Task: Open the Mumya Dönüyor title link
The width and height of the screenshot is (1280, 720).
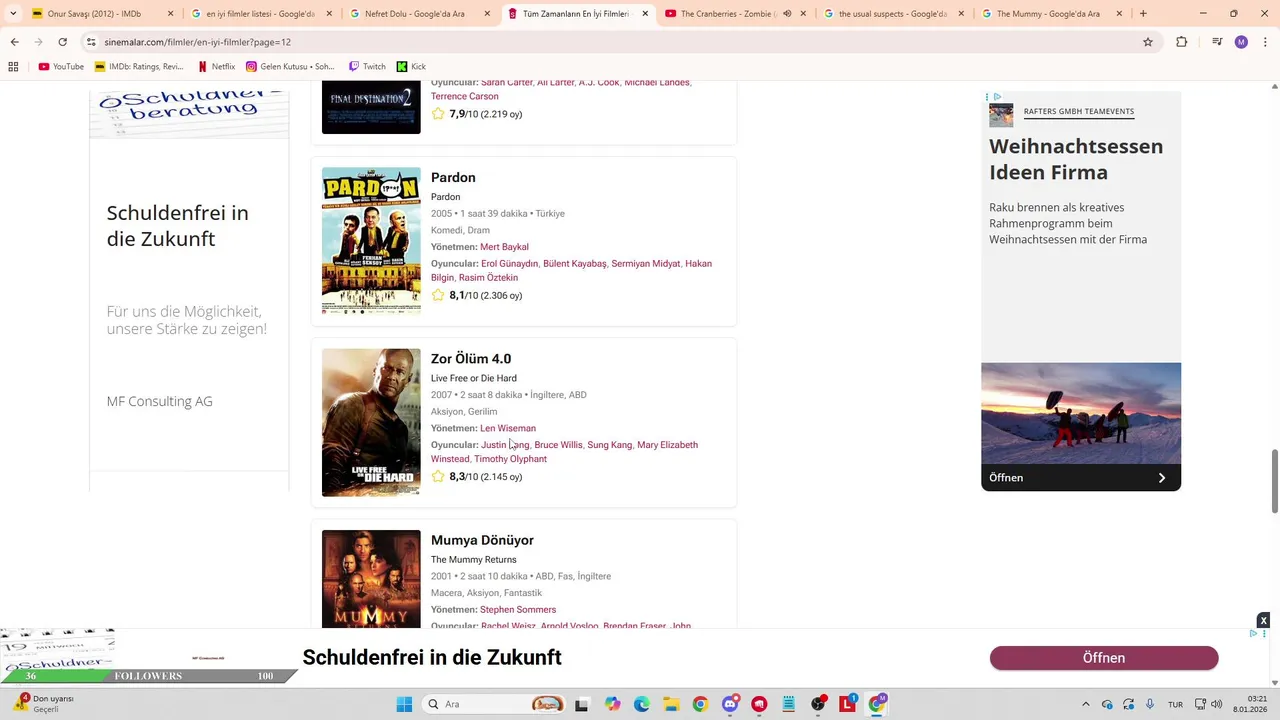Action: click(482, 540)
